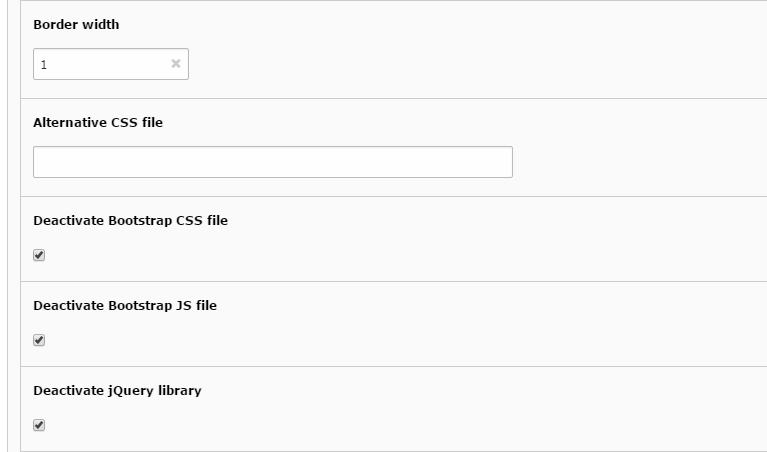Viewport: 767px width, 452px height.
Task: Uncheck Deactivate Bootstrap CSS file checkbox
Action: pos(39,255)
